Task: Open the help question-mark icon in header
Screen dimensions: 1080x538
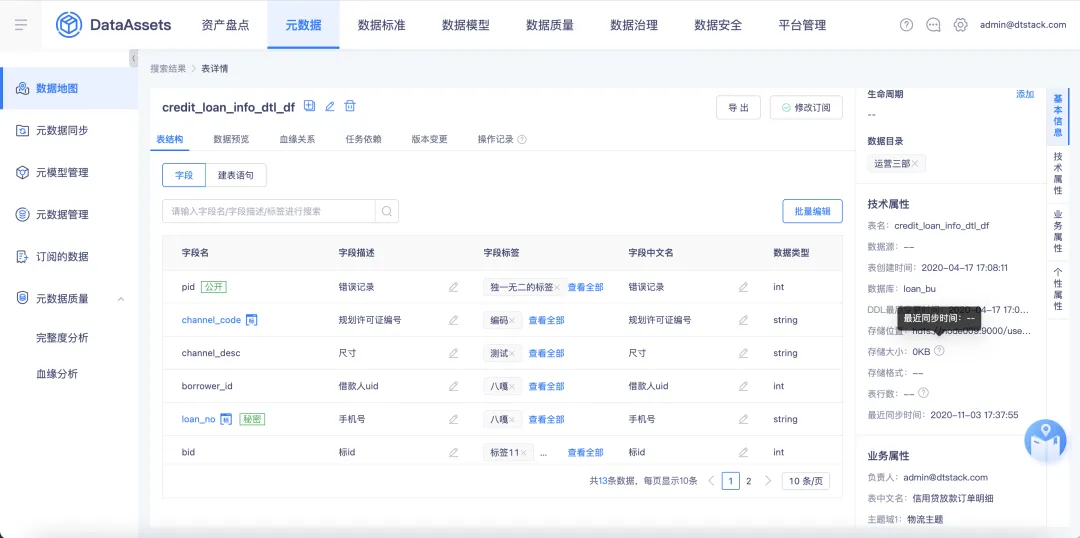Action: click(x=906, y=25)
